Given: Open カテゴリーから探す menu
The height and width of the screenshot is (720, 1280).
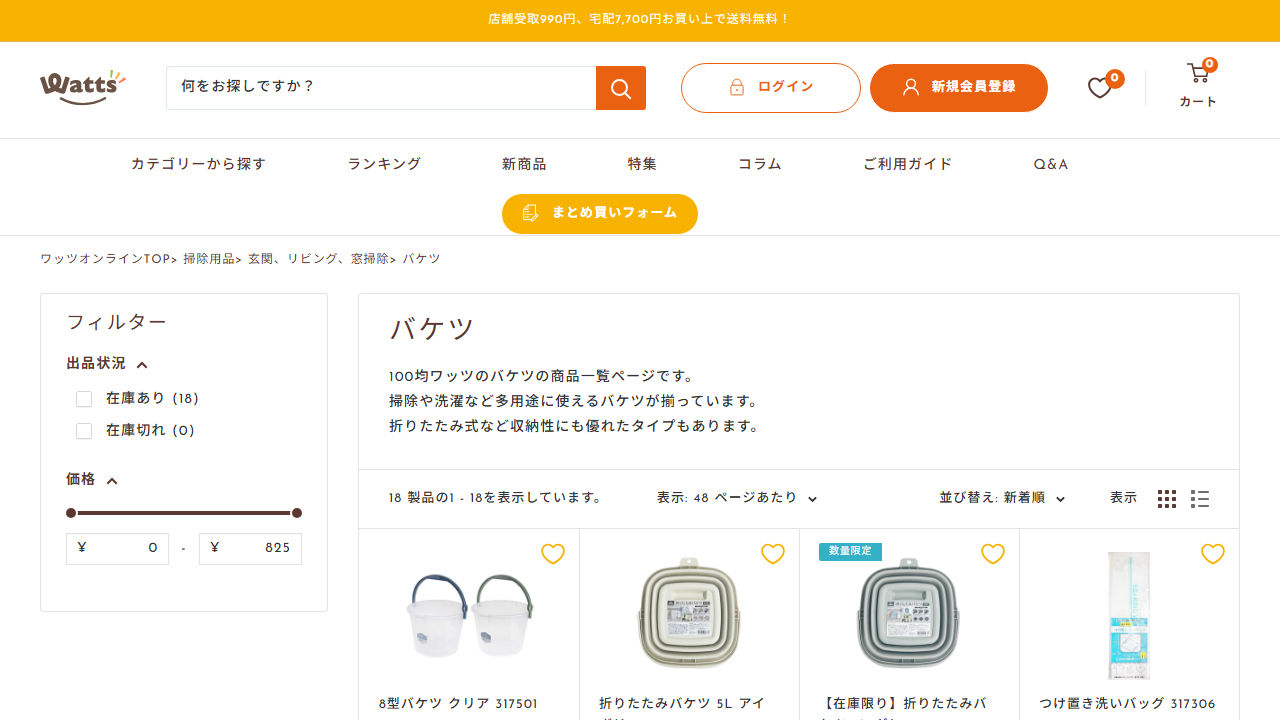Looking at the screenshot, I should pos(199,164).
